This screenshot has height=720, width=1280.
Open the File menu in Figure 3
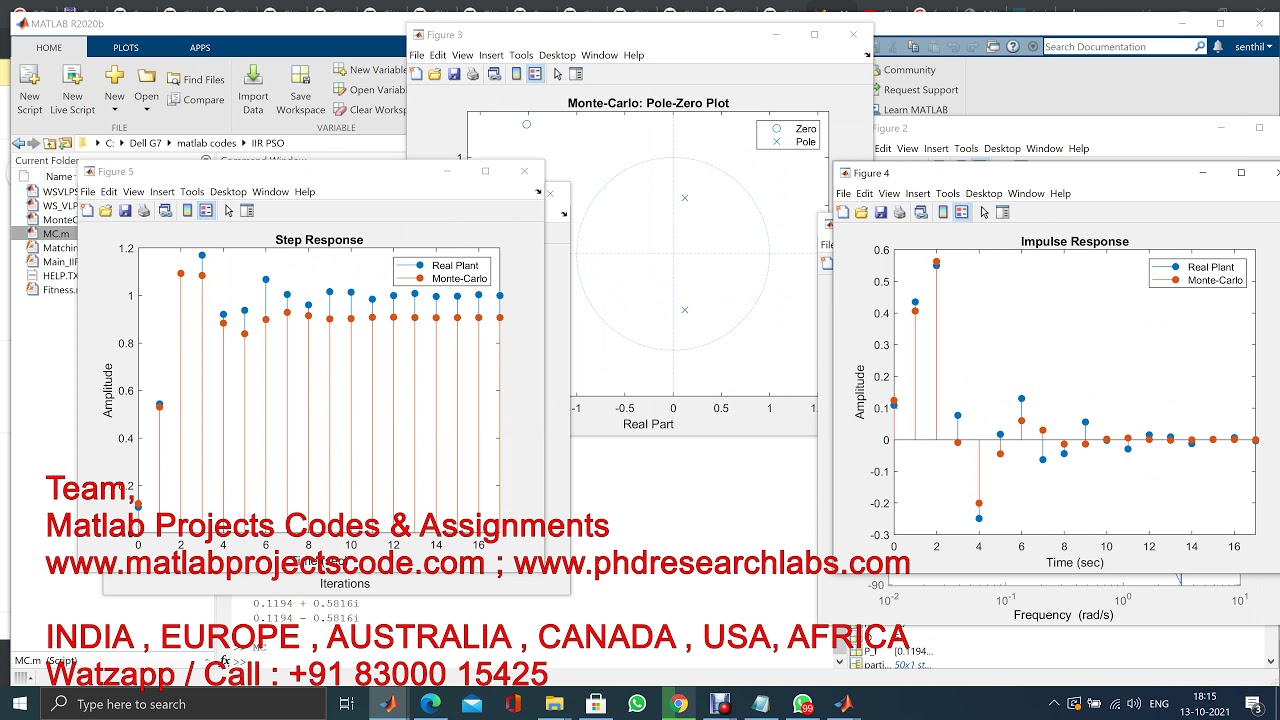(416, 55)
